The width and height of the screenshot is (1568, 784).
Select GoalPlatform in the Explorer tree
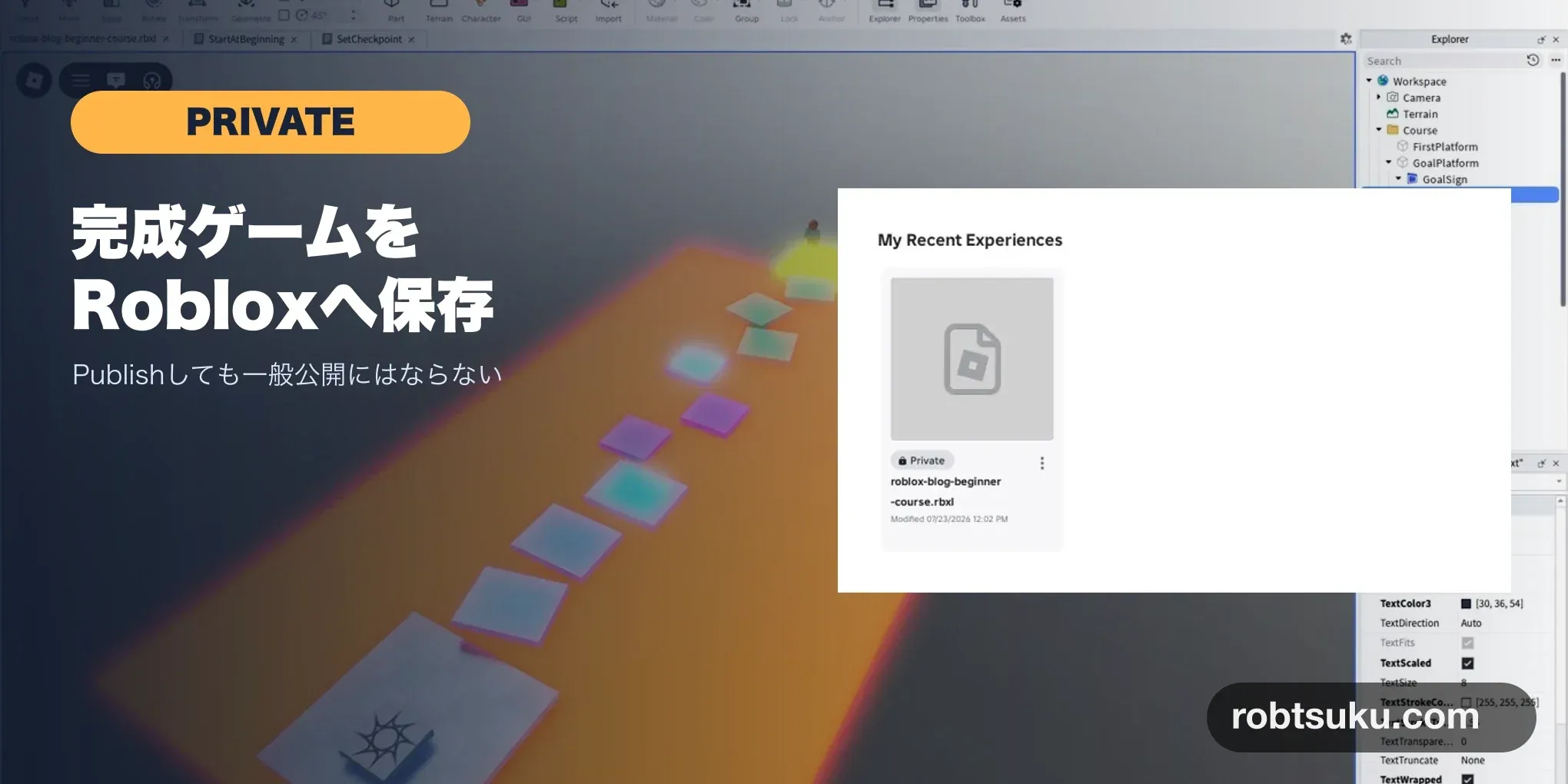pyautogui.click(x=1445, y=162)
